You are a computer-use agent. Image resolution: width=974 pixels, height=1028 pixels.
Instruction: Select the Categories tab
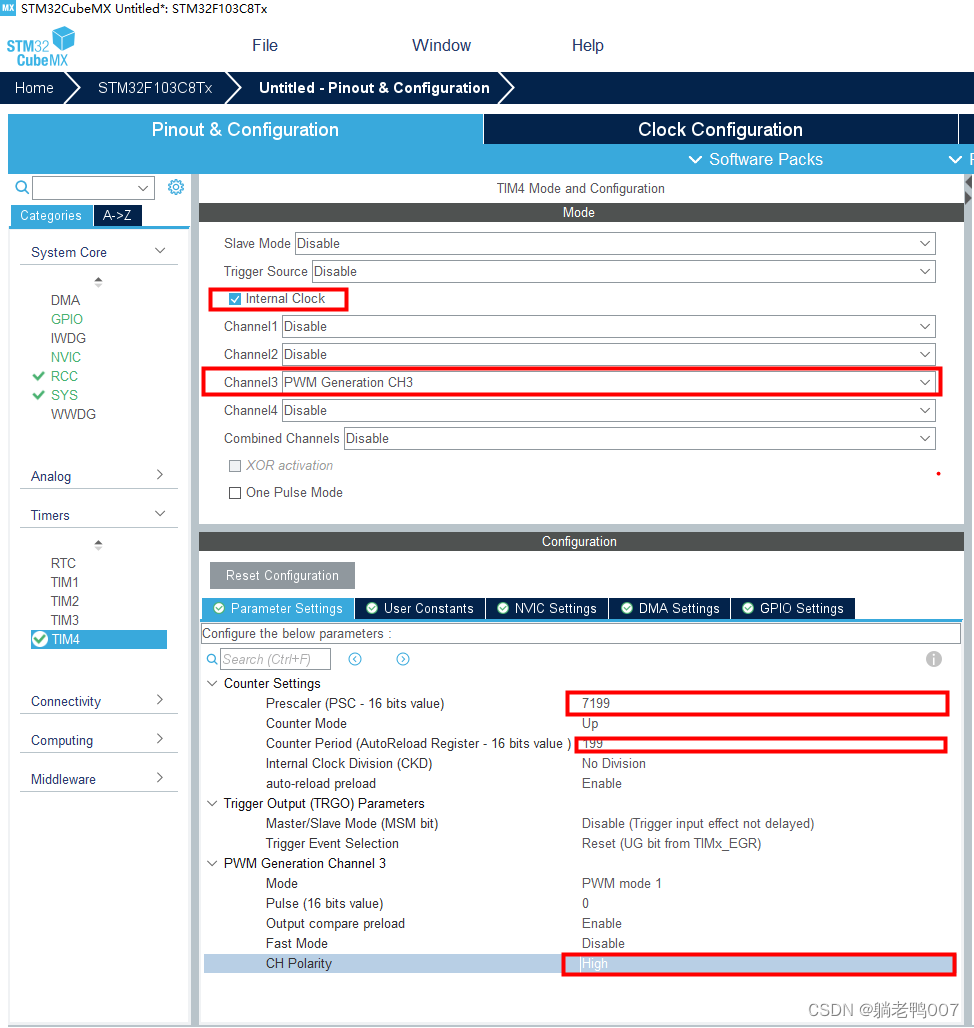coord(50,215)
